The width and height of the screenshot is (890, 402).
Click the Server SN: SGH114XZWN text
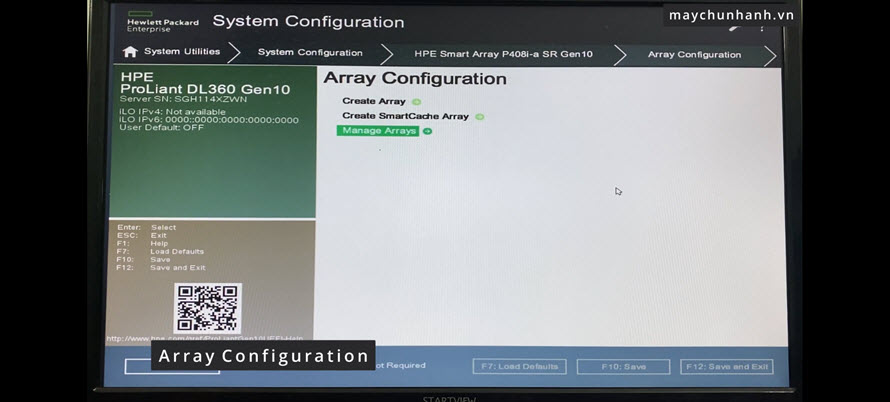pyautogui.click(x=183, y=99)
